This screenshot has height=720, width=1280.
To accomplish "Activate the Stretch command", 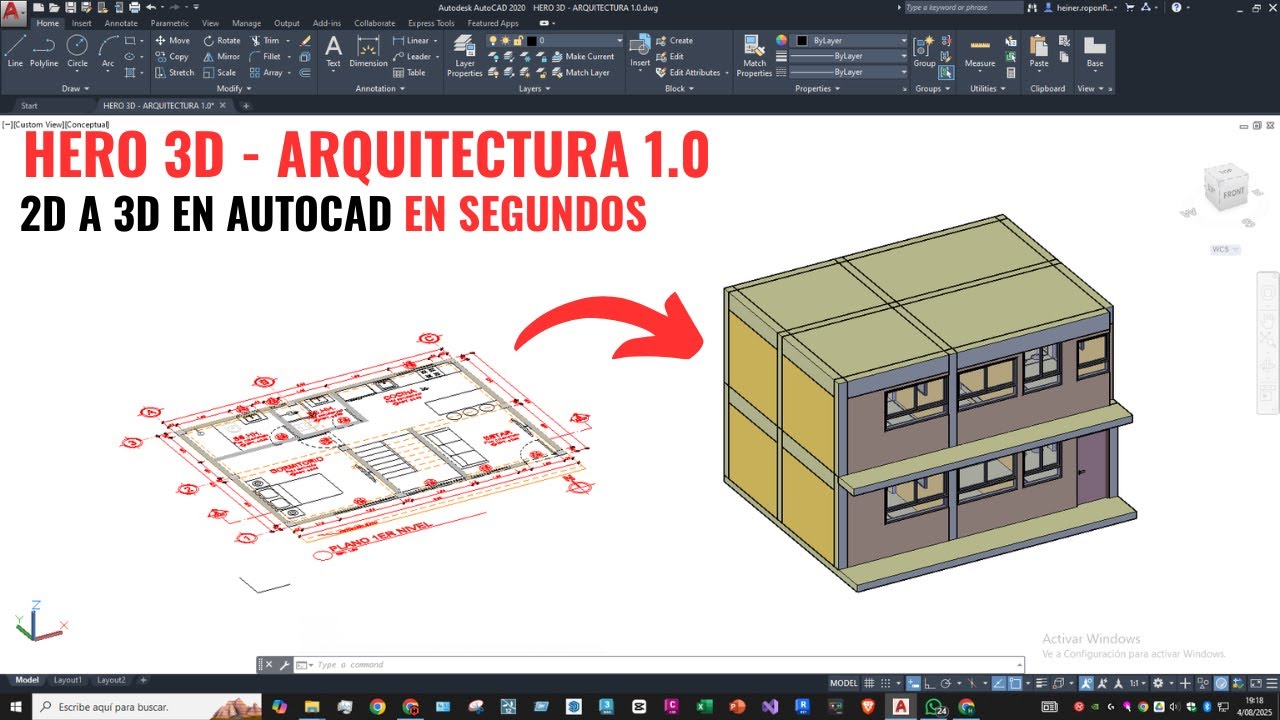I will point(174,73).
